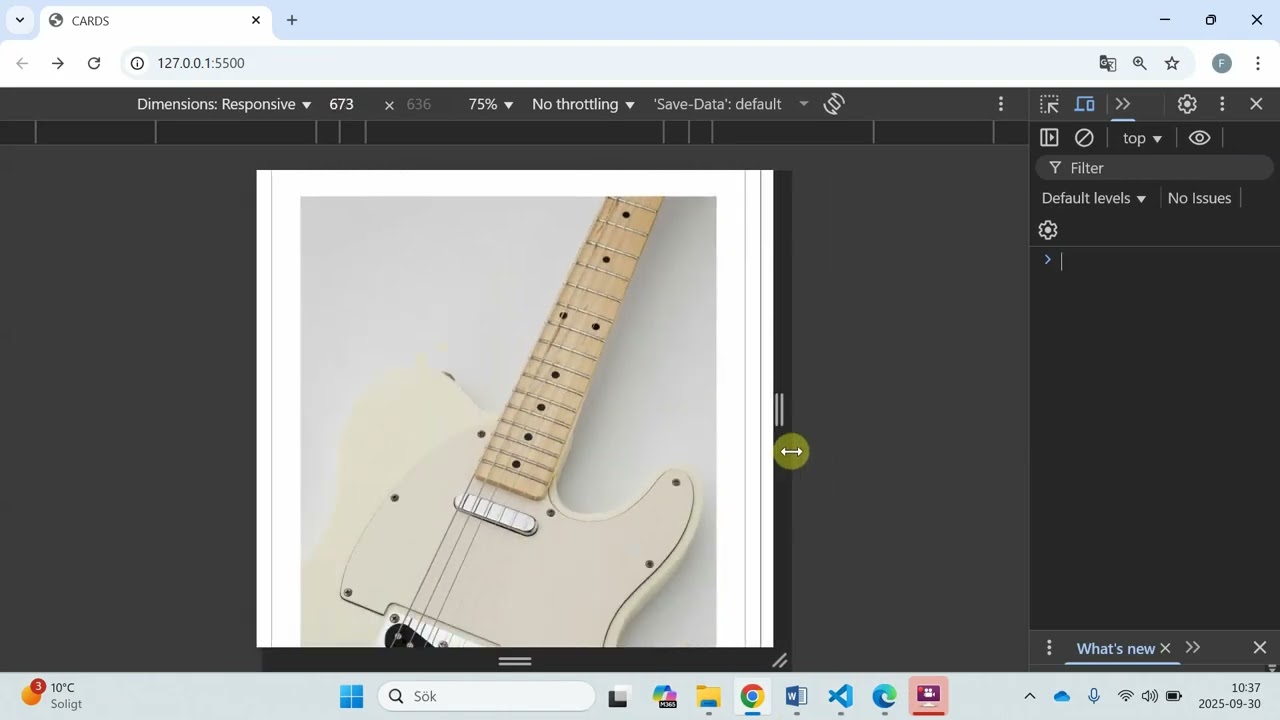1280x720 pixels.
Task: Open the No throttling dropdown
Action: [x=583, y=104]
